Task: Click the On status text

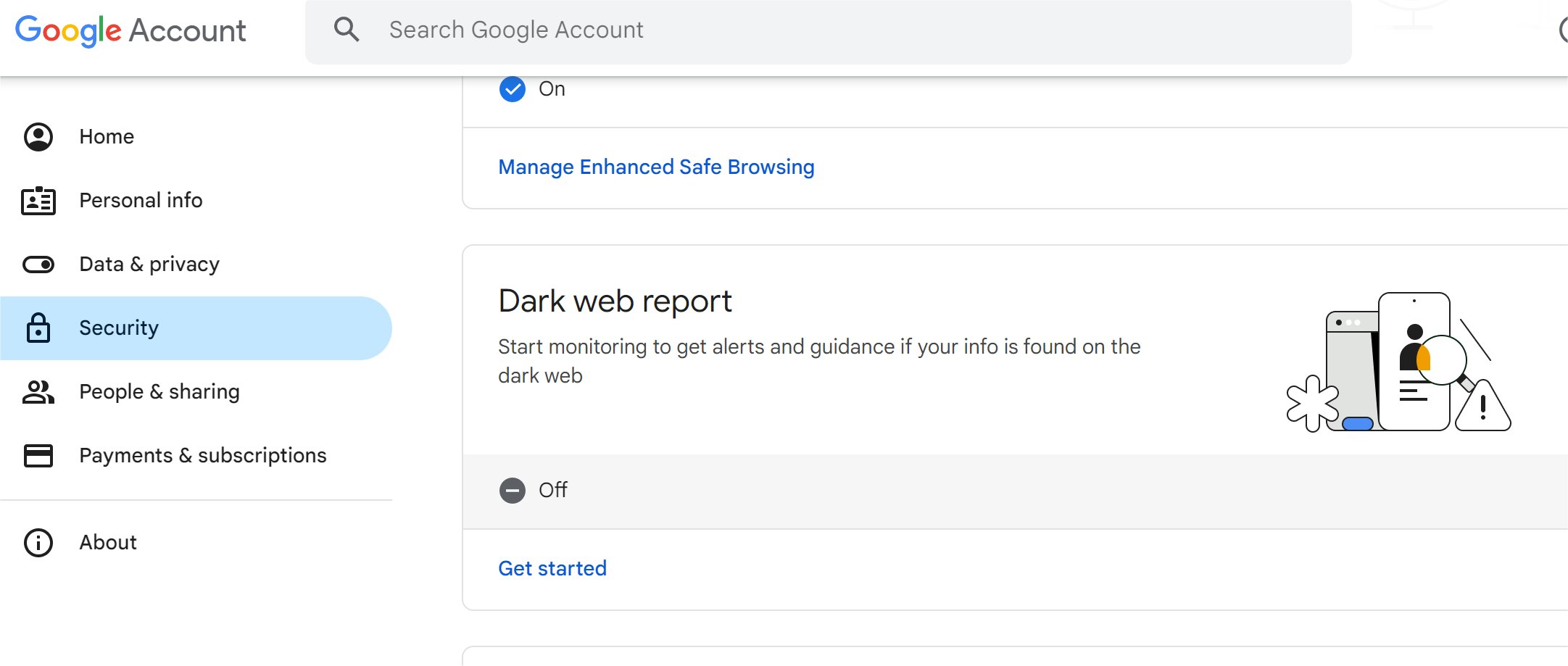Action: coord(552,89)
